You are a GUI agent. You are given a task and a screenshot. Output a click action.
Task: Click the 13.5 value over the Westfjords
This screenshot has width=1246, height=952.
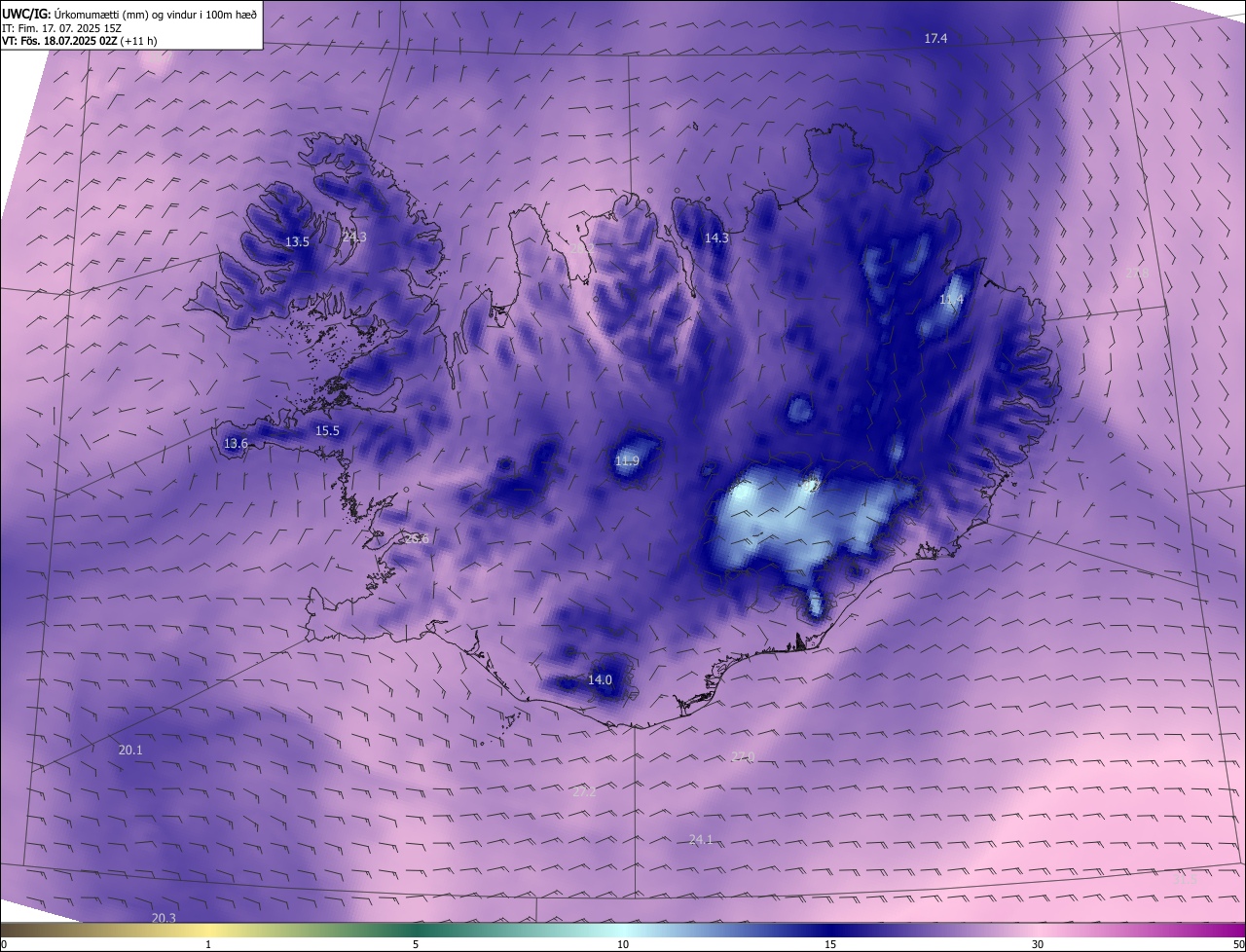(297, 241)
